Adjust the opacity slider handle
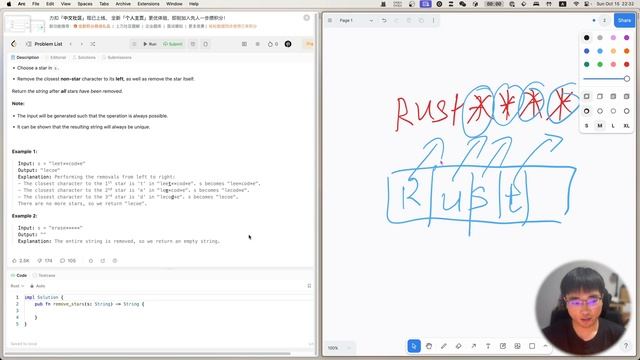 627,79
